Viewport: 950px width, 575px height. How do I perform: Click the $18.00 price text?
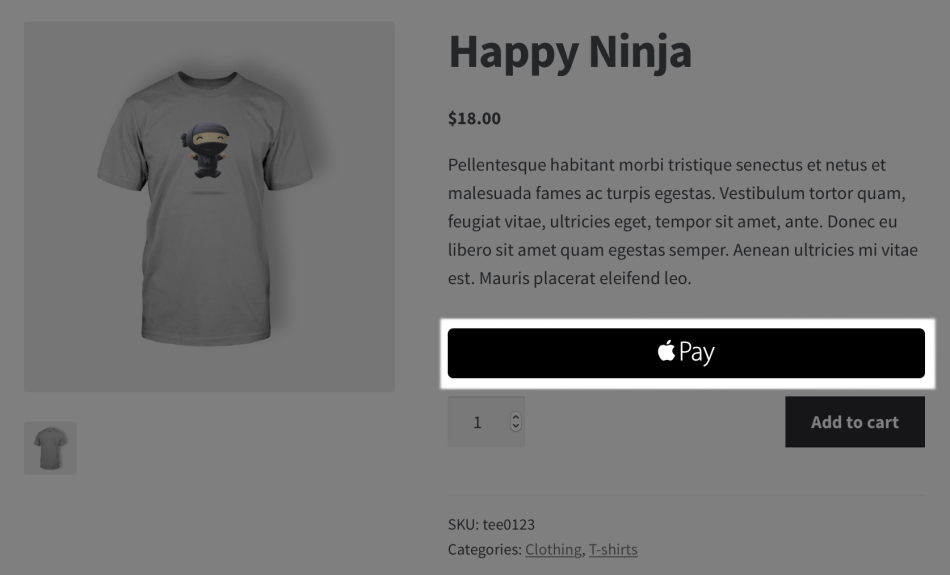(474, 118)
